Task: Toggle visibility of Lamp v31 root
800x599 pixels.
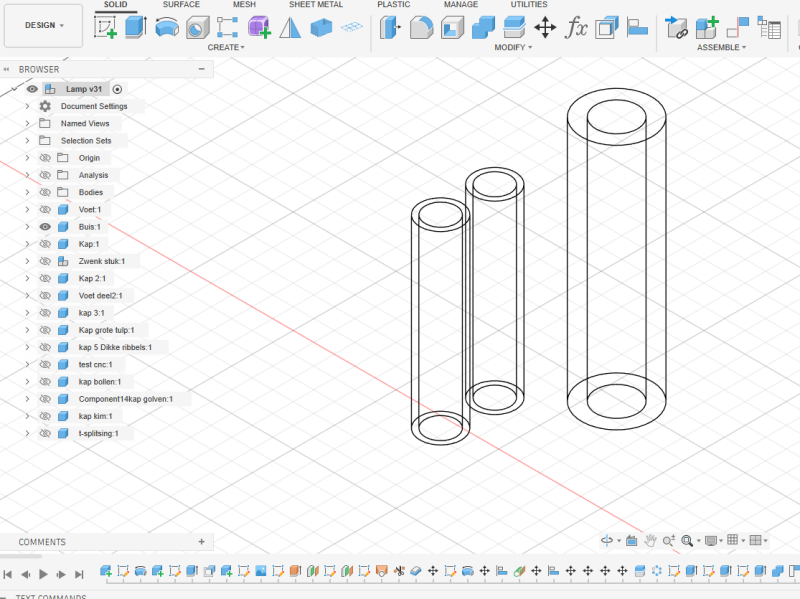Action: click(32, 89)
